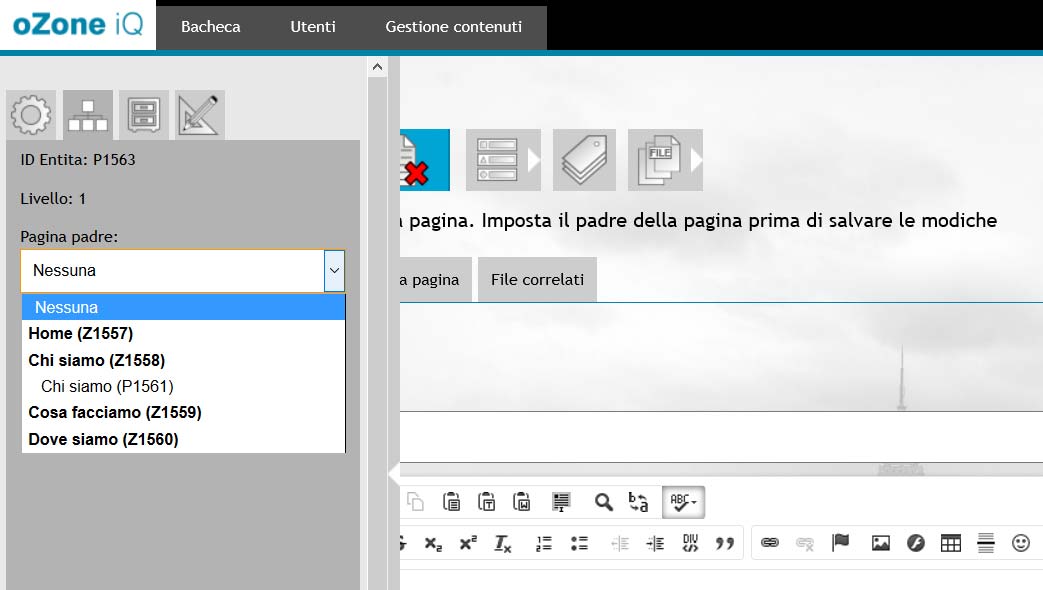This screenshot has width=1043, height=590.
Task: Click the oZone iQ logo
Action: coord(75,25)
